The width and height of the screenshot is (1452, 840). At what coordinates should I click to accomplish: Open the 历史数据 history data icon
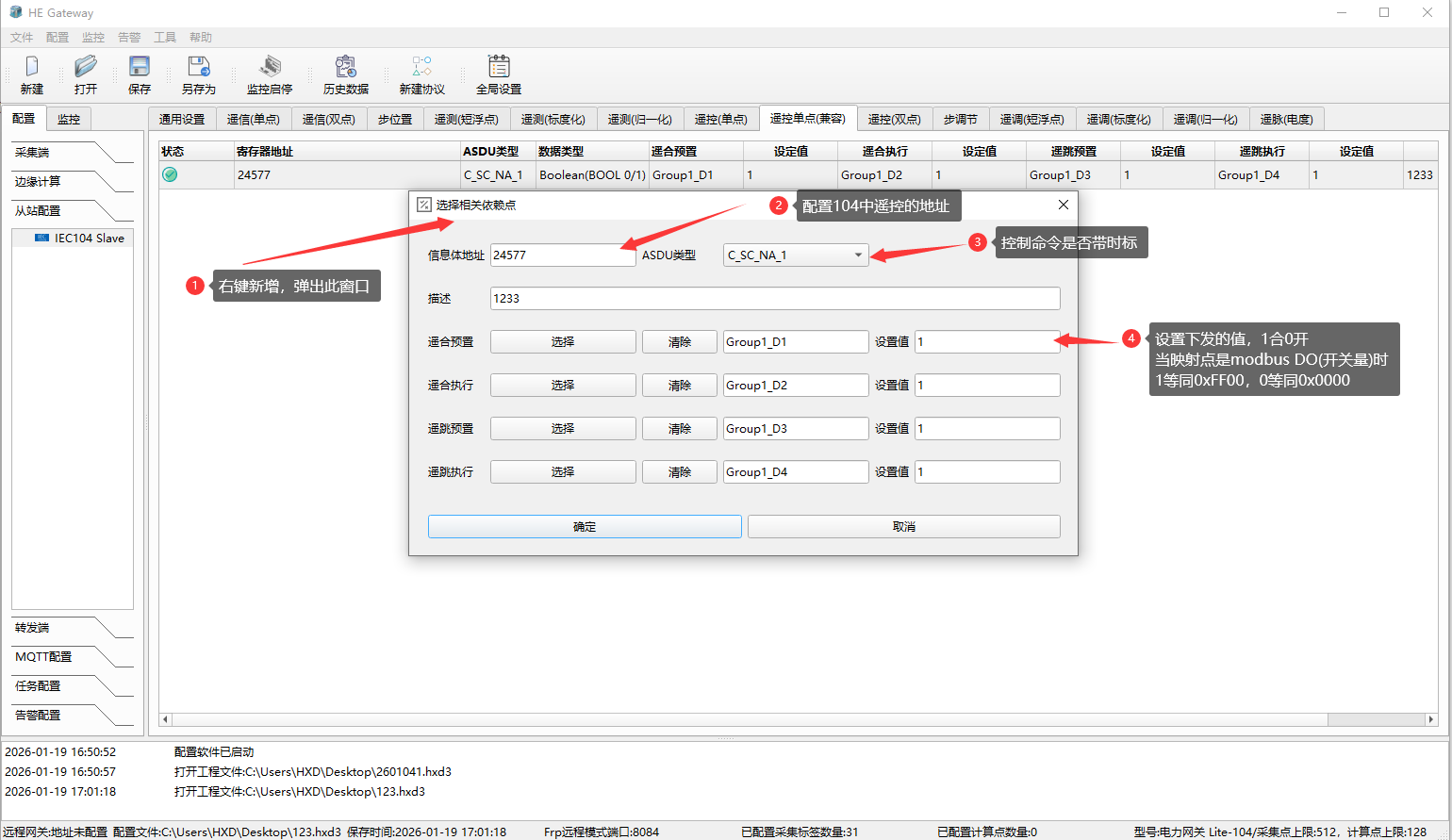tap(346, 67)
